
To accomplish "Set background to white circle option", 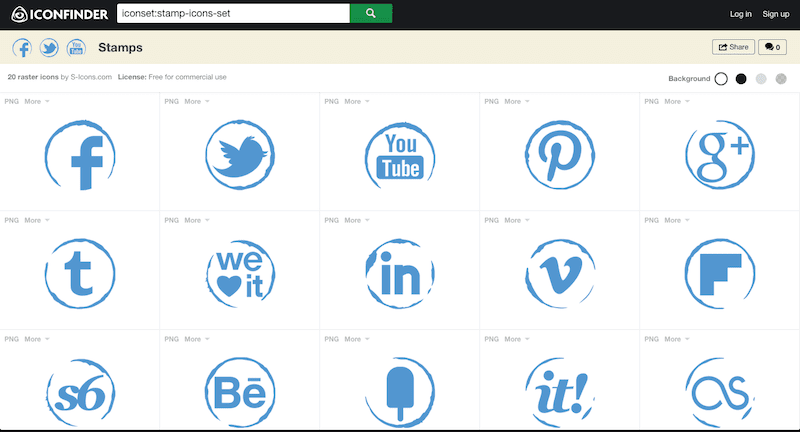I will click(x=721, y=78).
